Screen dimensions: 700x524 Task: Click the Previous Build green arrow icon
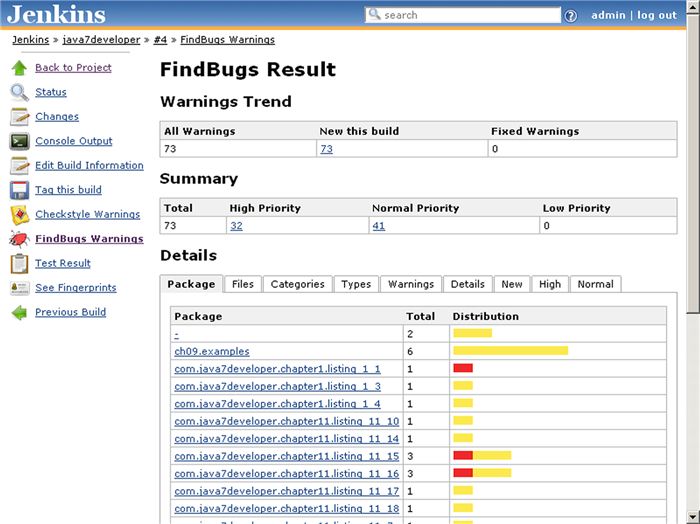(x=19, y=312)
